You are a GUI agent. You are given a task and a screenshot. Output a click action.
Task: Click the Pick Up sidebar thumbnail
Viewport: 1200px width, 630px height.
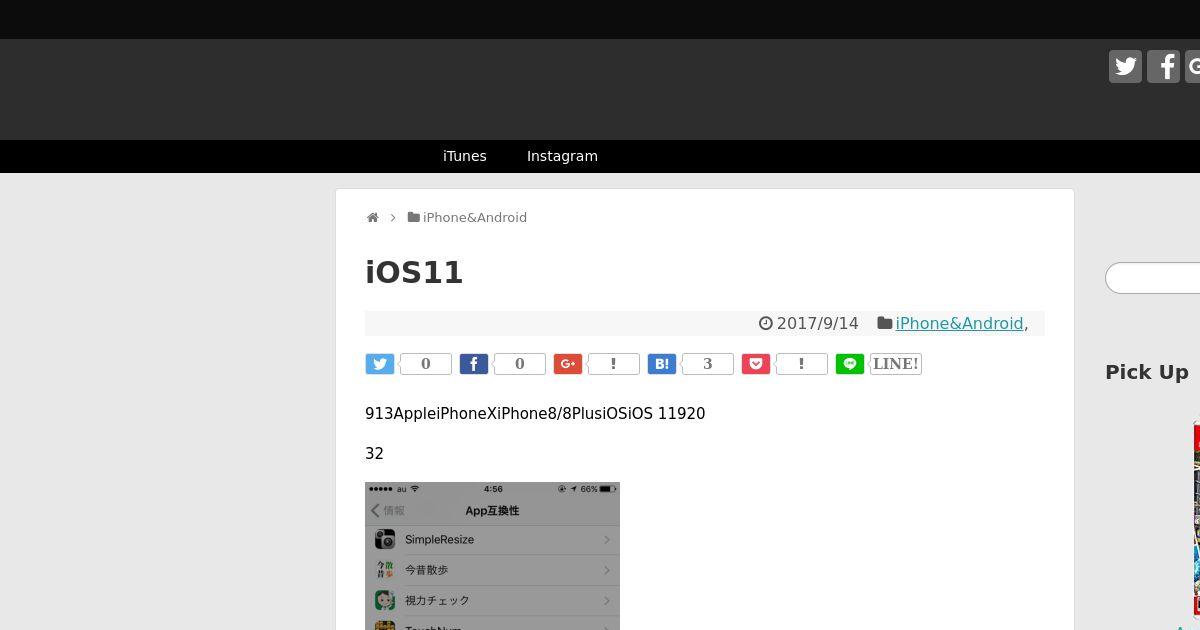pyautogui.click(x=1197, y=518)
